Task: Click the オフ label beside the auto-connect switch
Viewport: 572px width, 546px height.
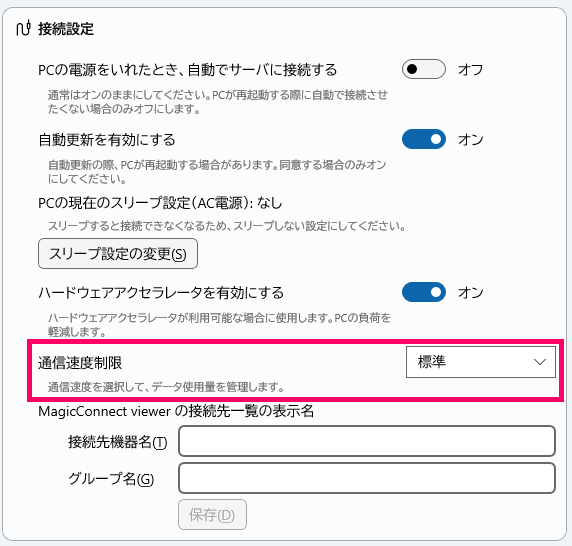Action: point(471,69)
